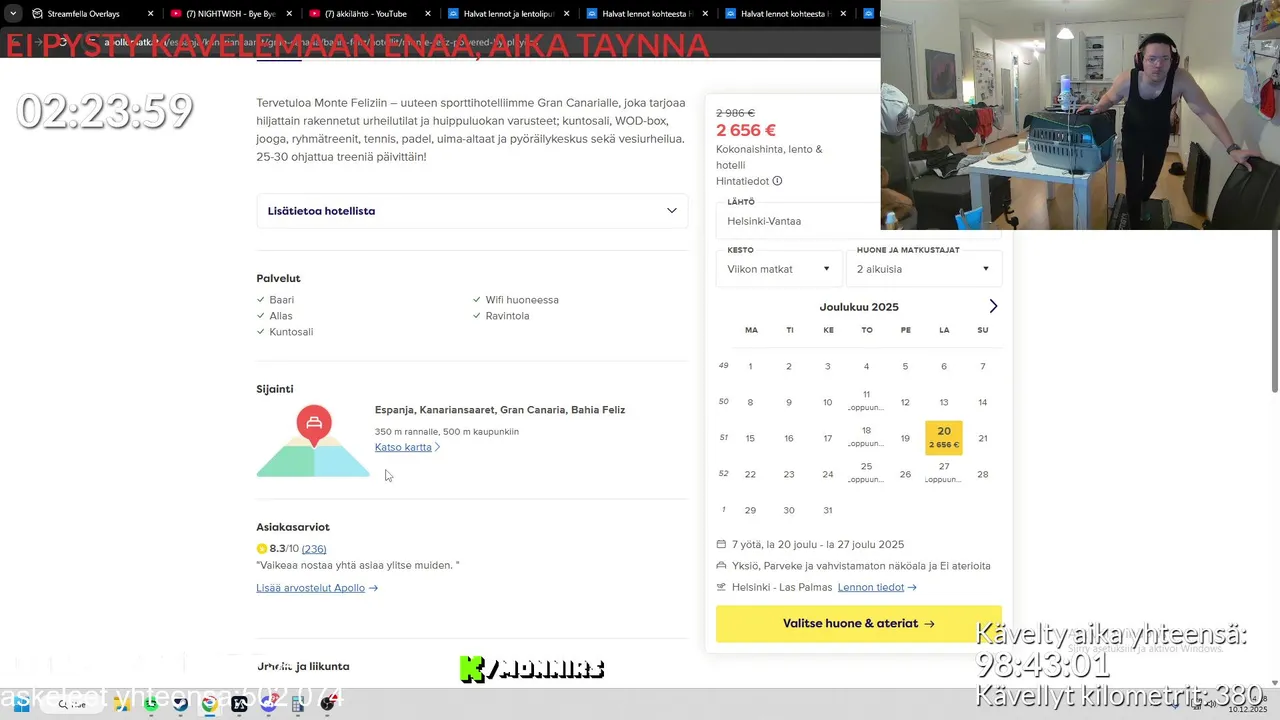Click the 2 656 € total price
The height and width of the screenshot is (720, 1280).
pyautogui.click(x=746, y=130)
